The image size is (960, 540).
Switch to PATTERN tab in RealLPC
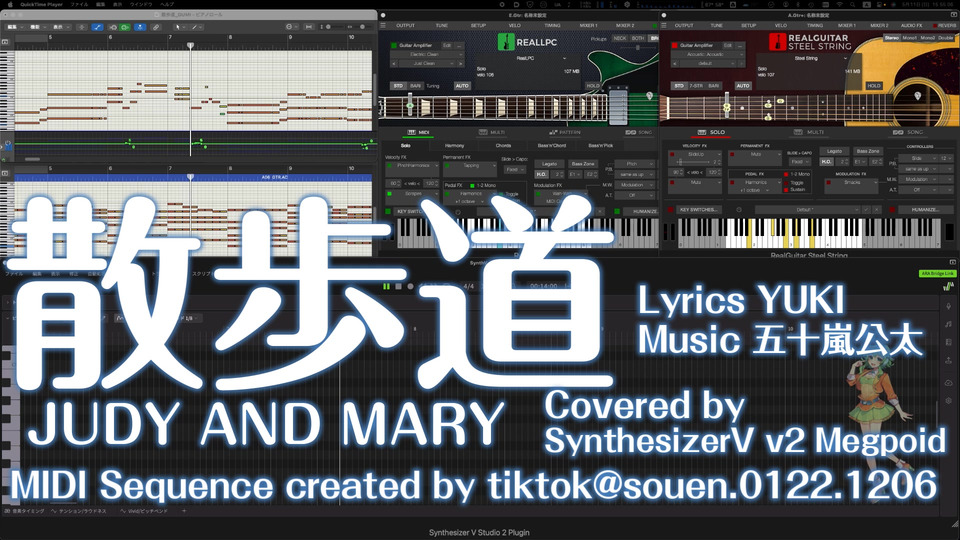point(565,132)
